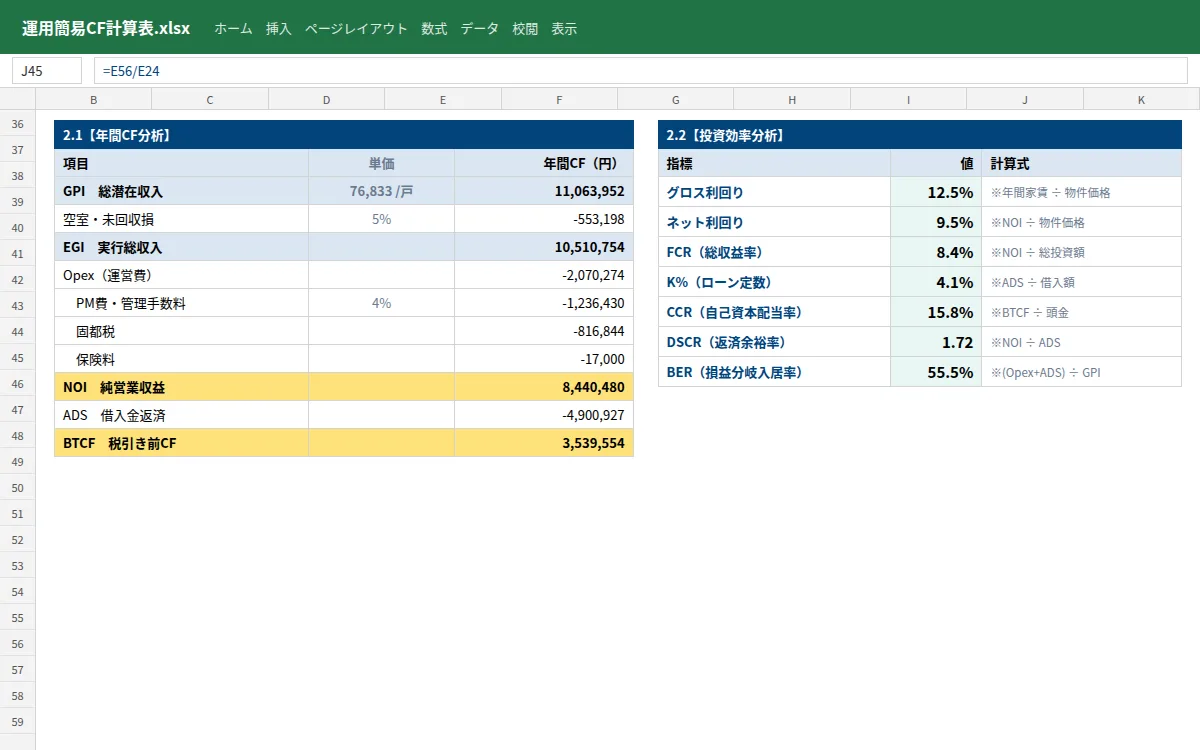The height and width of the screenshot is (750, 1200).
Task: Open the ホーム menu
Action: tap(233, 29)
